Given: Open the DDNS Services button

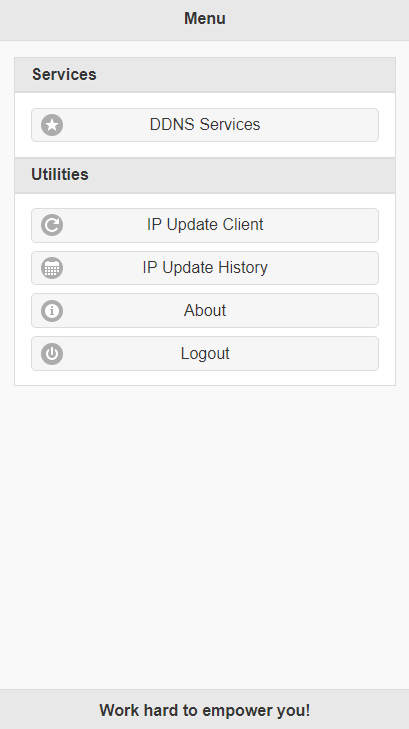Looking at the screenshot, I should click(x=205, y=125).
